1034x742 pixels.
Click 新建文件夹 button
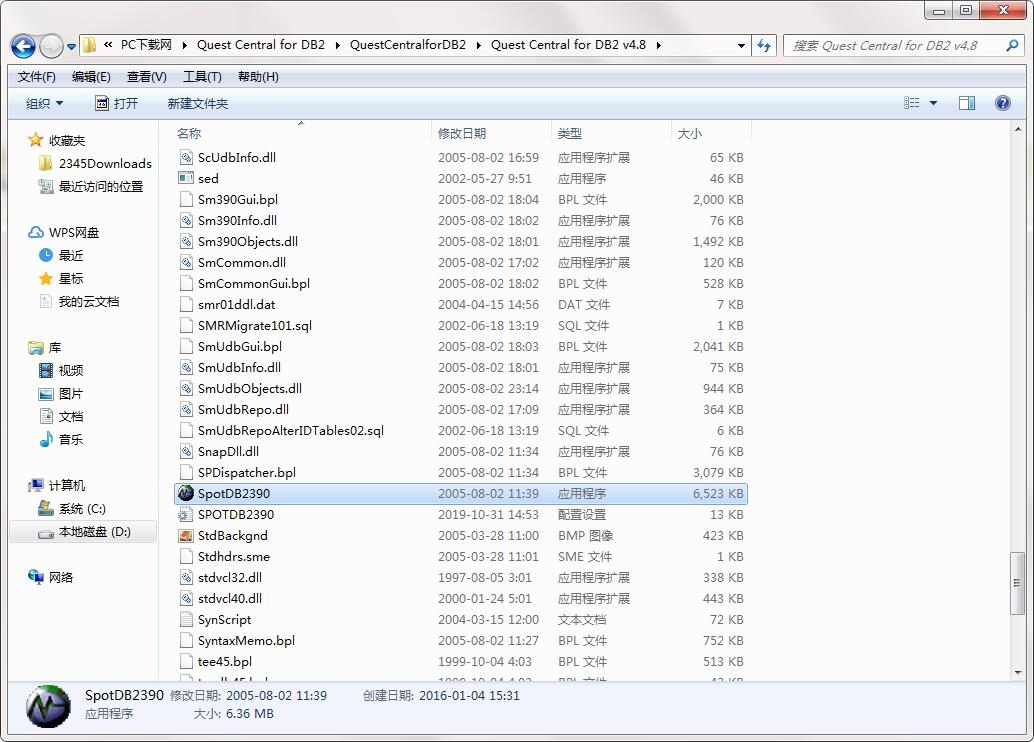coord(198,104)
